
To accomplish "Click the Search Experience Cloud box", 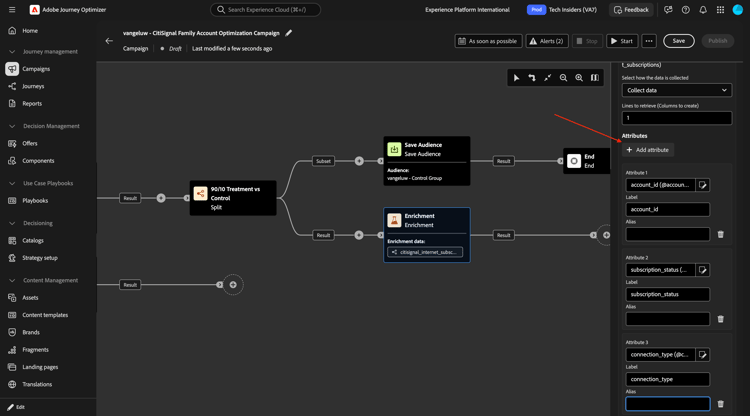I will click(265, 10).
